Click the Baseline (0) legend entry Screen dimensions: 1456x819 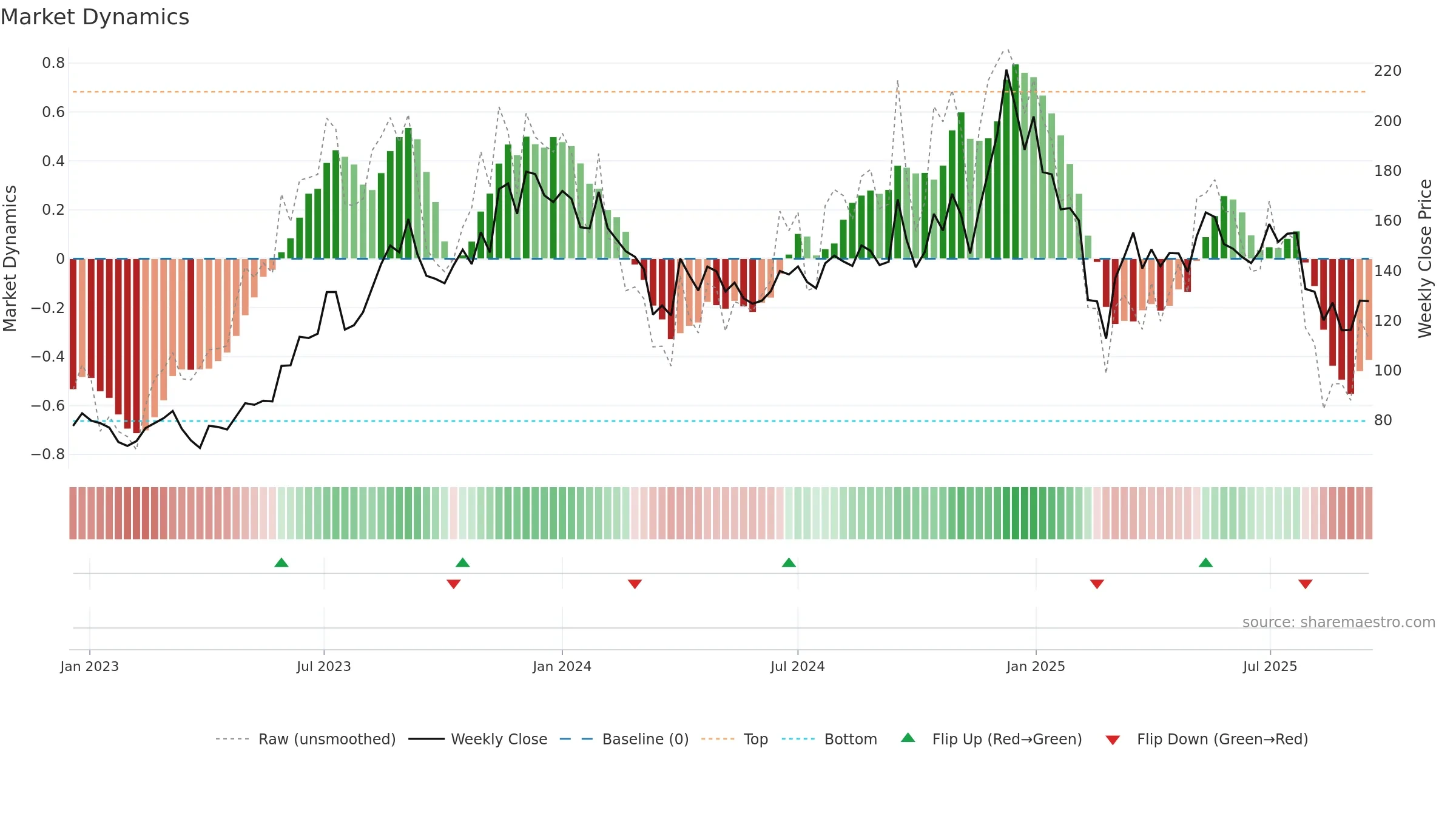pos(624,739)
